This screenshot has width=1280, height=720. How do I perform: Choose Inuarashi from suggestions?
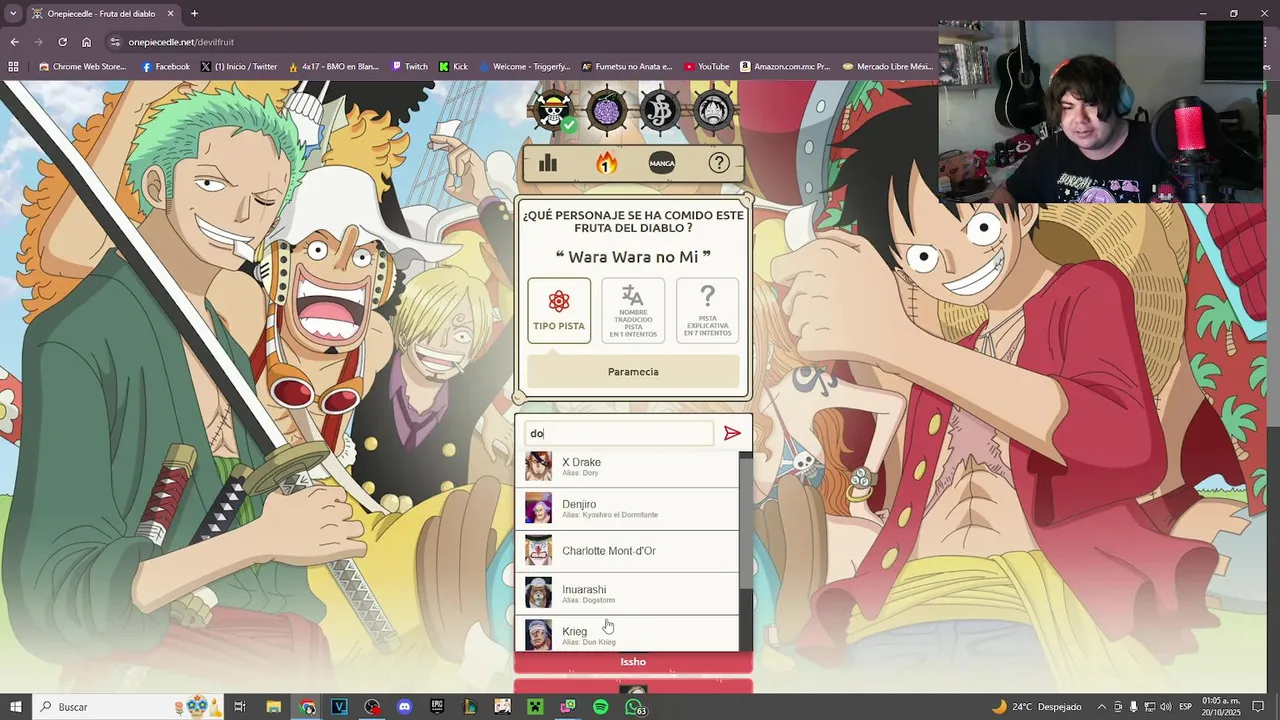pos(627,593)
